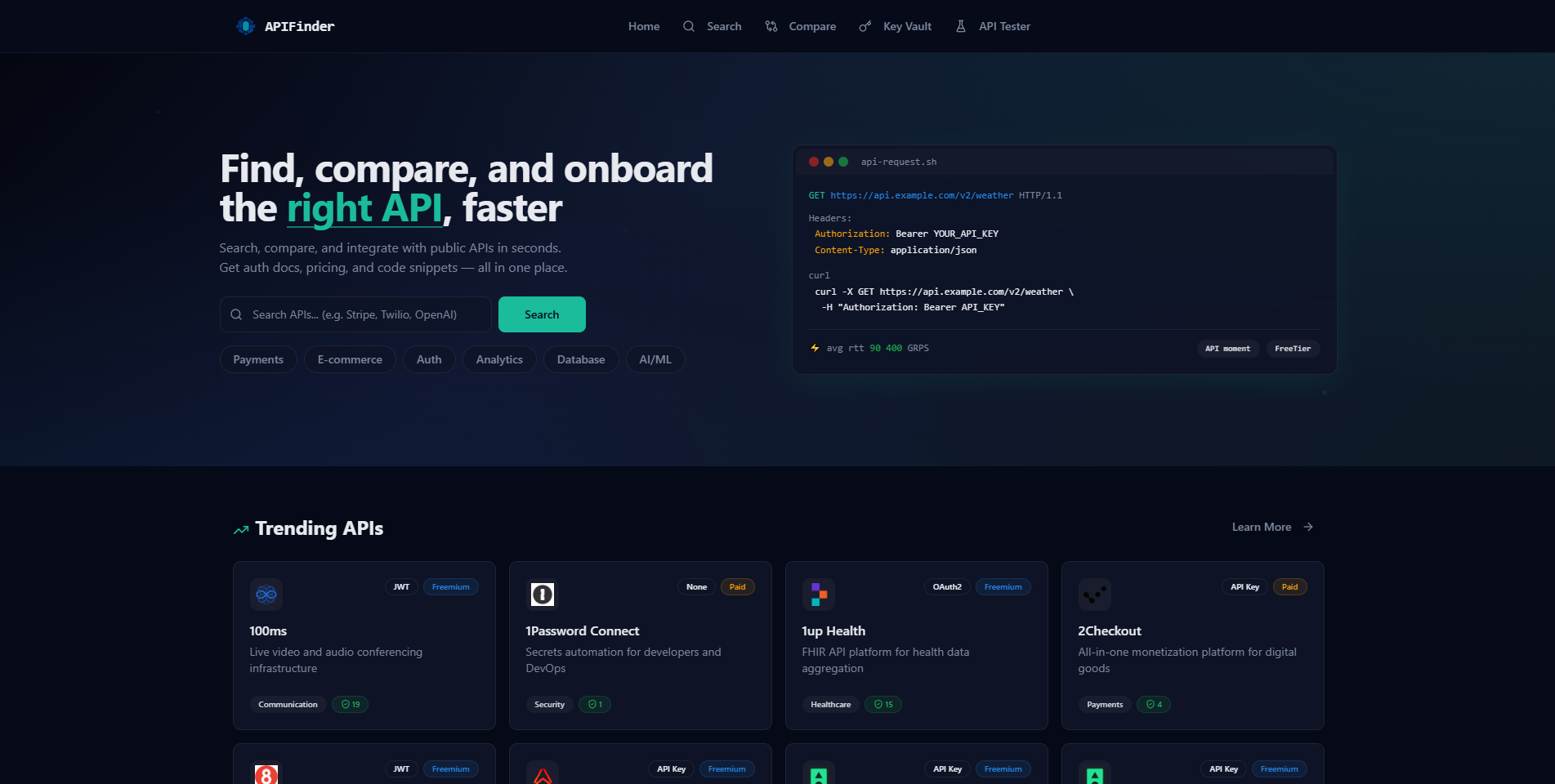The image size is (1555, 784).
Task: Click the Freemium badge on 100ms card
Action: [451, 587]
